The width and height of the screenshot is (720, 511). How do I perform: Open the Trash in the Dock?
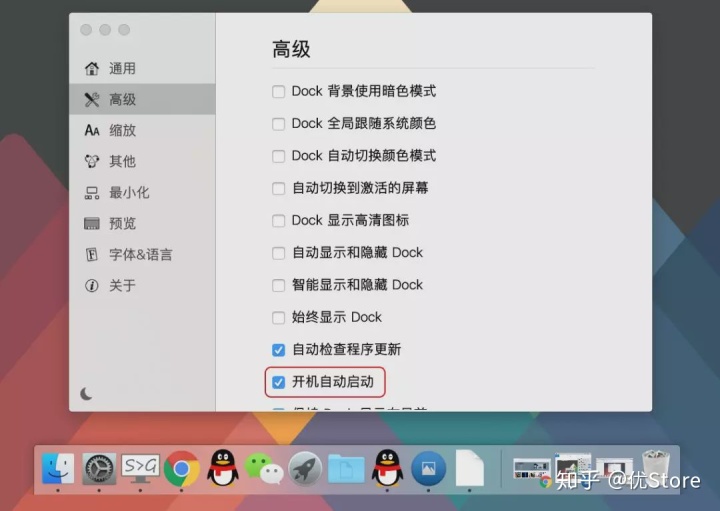[x=655, y=468]
